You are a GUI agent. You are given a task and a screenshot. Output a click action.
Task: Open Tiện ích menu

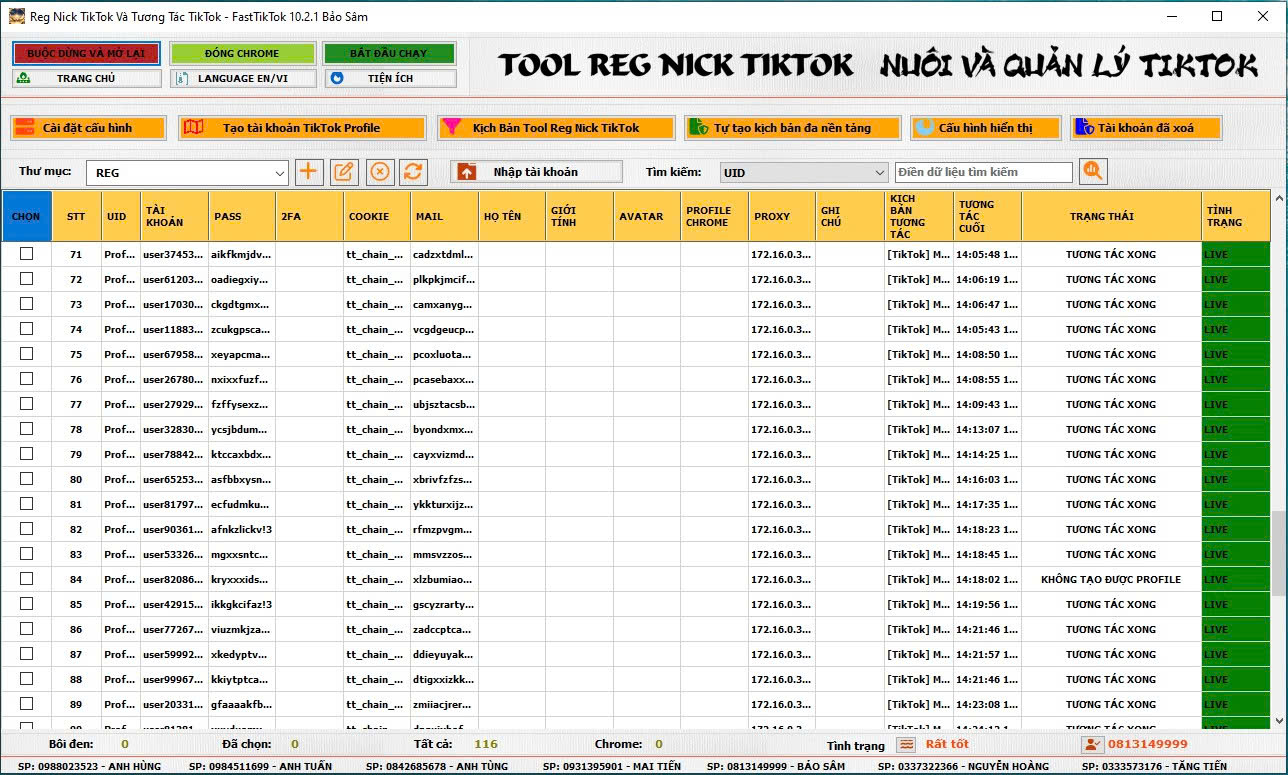[389, 78]
